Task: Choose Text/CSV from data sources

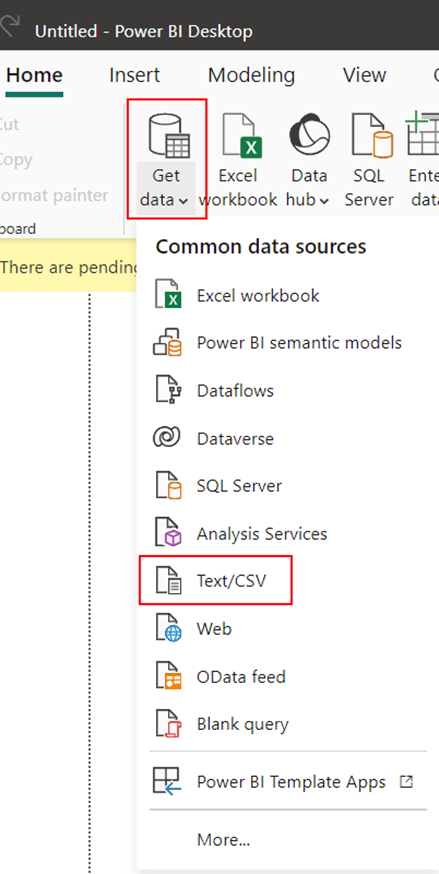Action: [216, 581]
